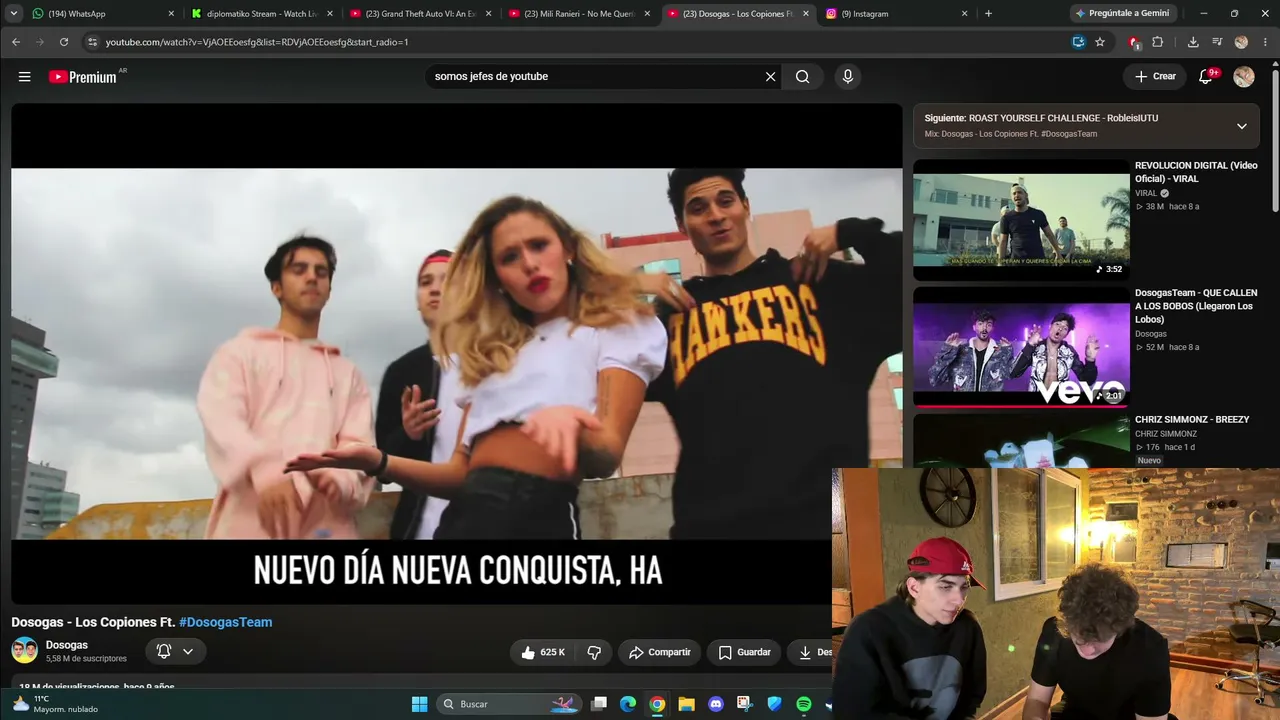Run search with the magnifier button
Viewport: 1280px width, 720px height.
[x=802, y=77]
